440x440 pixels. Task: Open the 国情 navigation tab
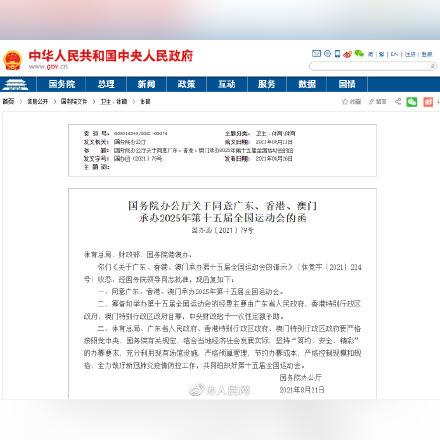point(347,84)
